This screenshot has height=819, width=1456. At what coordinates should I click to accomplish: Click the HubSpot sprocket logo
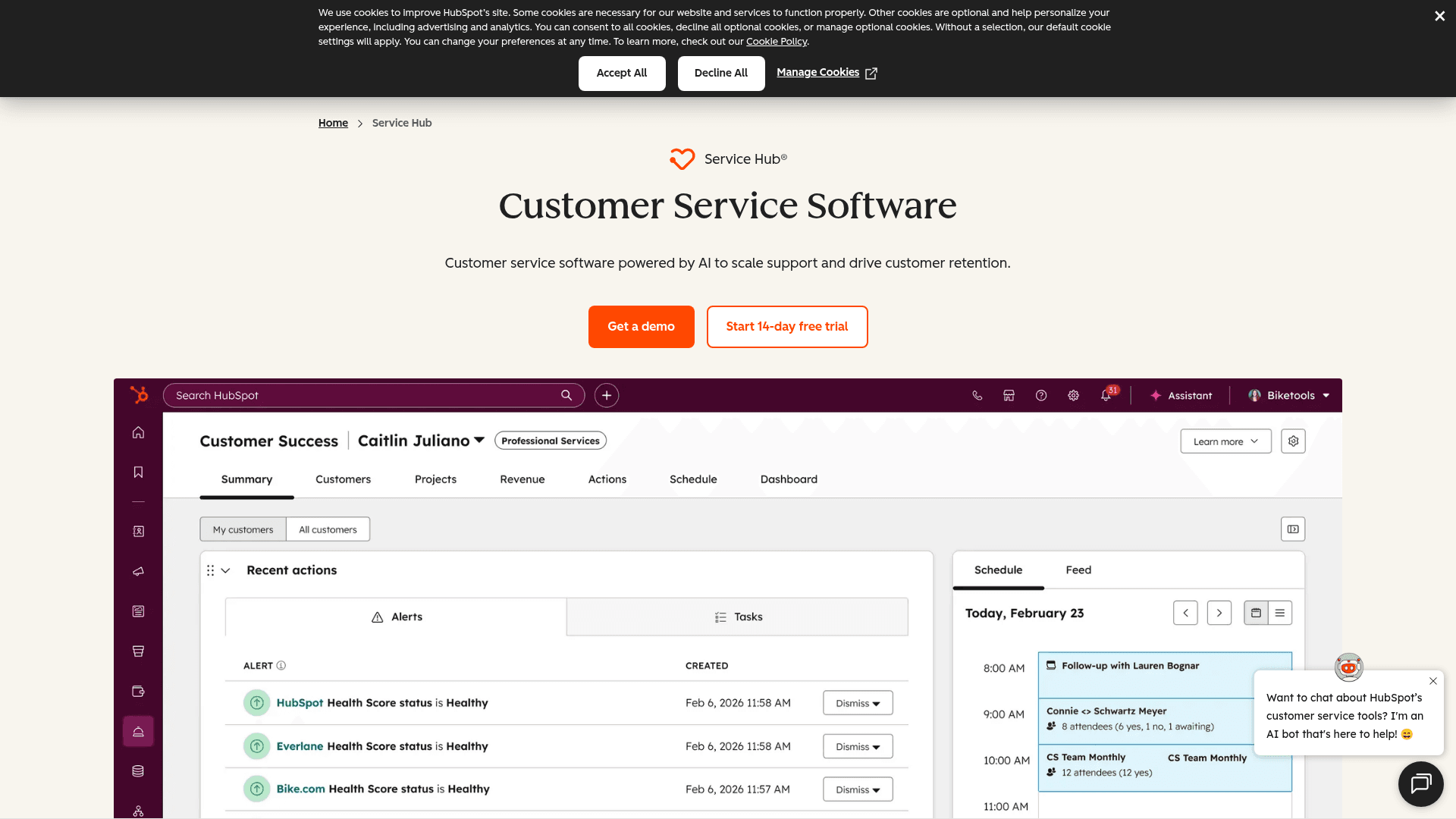(139, 395)
